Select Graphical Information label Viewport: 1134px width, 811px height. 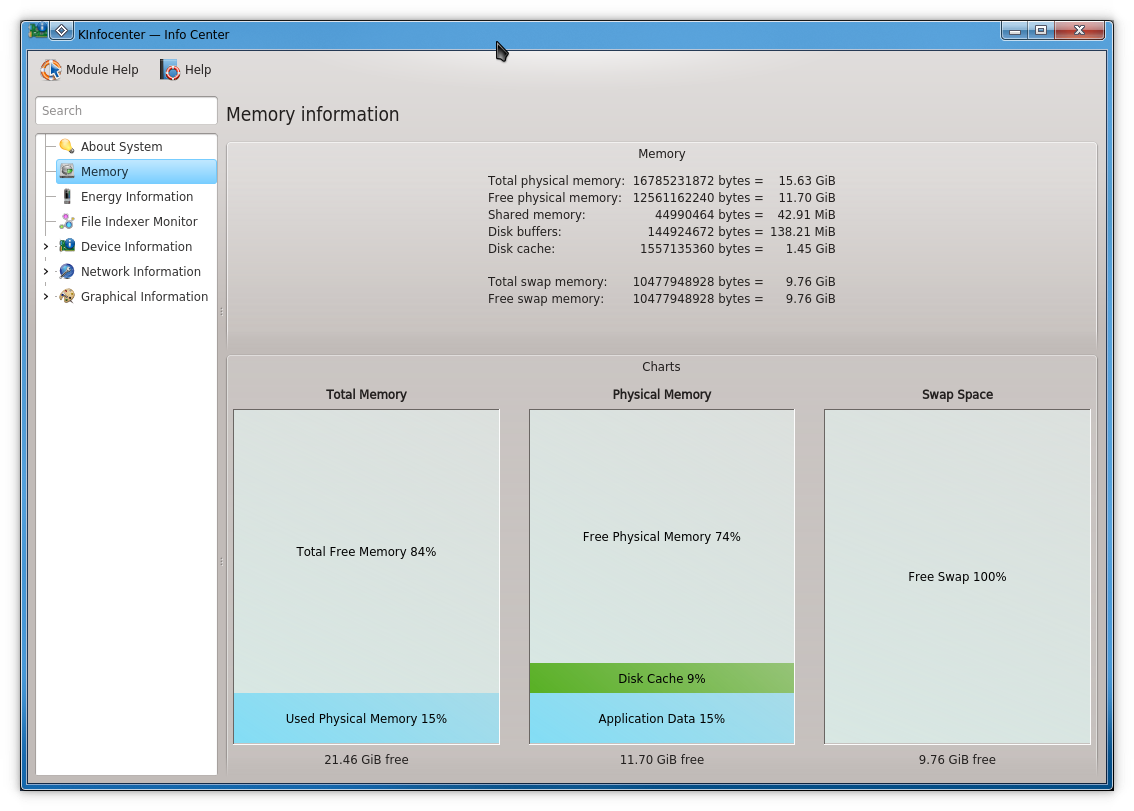[x=144, y=297]
